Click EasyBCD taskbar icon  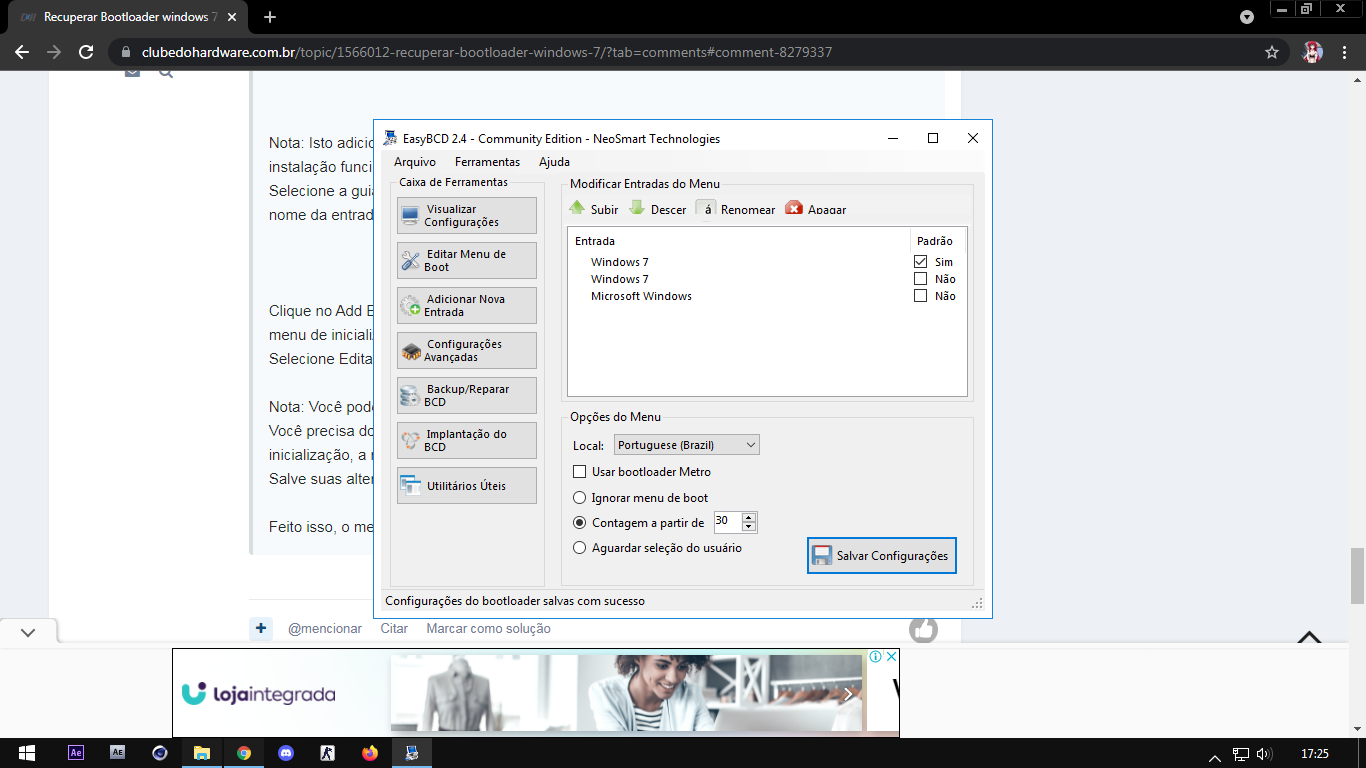coord(412,753)
